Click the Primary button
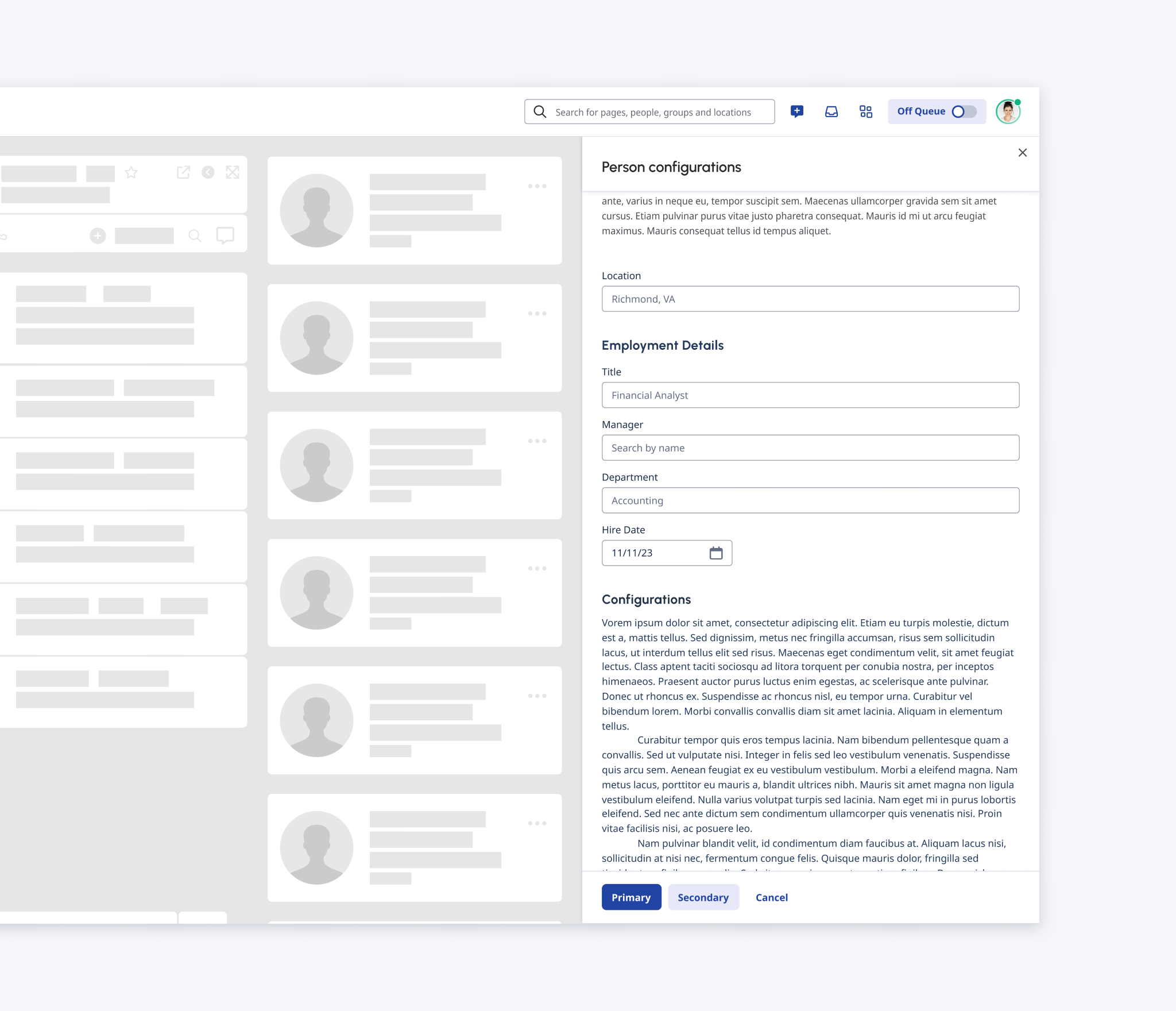This screenshot has height=1011, width=1176. pos(631,897)
